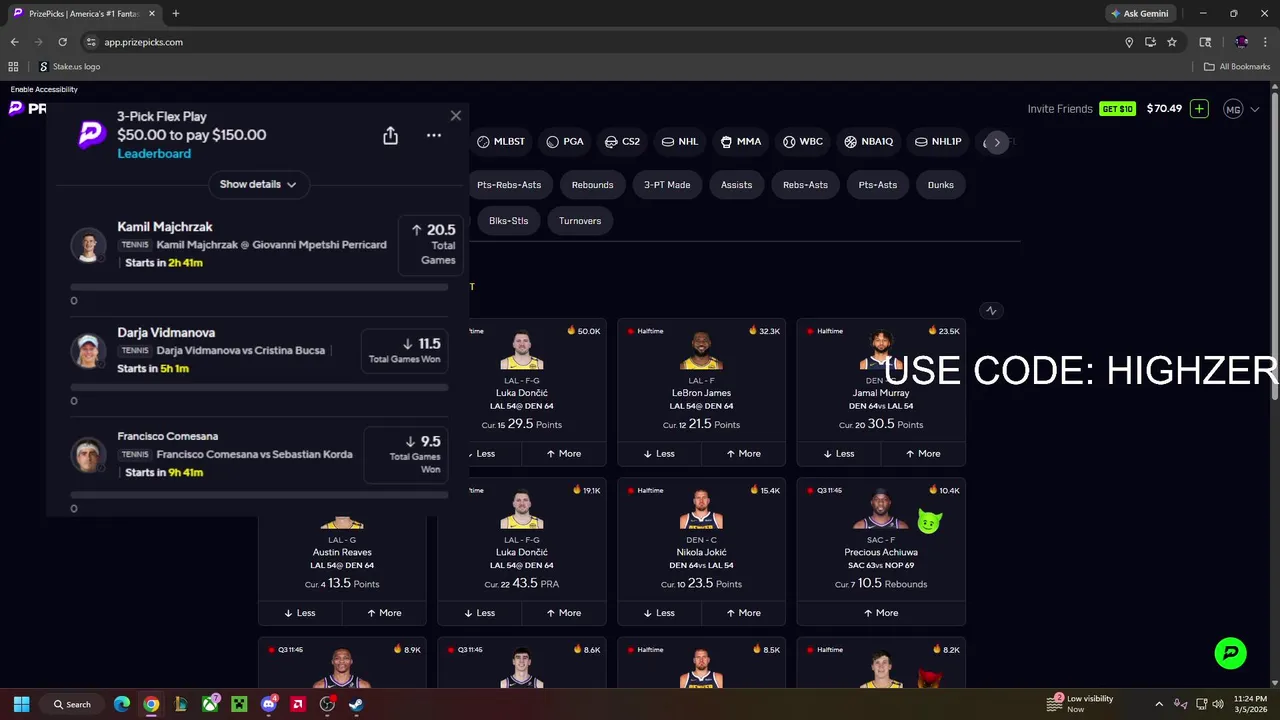Click the GET $10 badge

click(x=1117, y=109)
